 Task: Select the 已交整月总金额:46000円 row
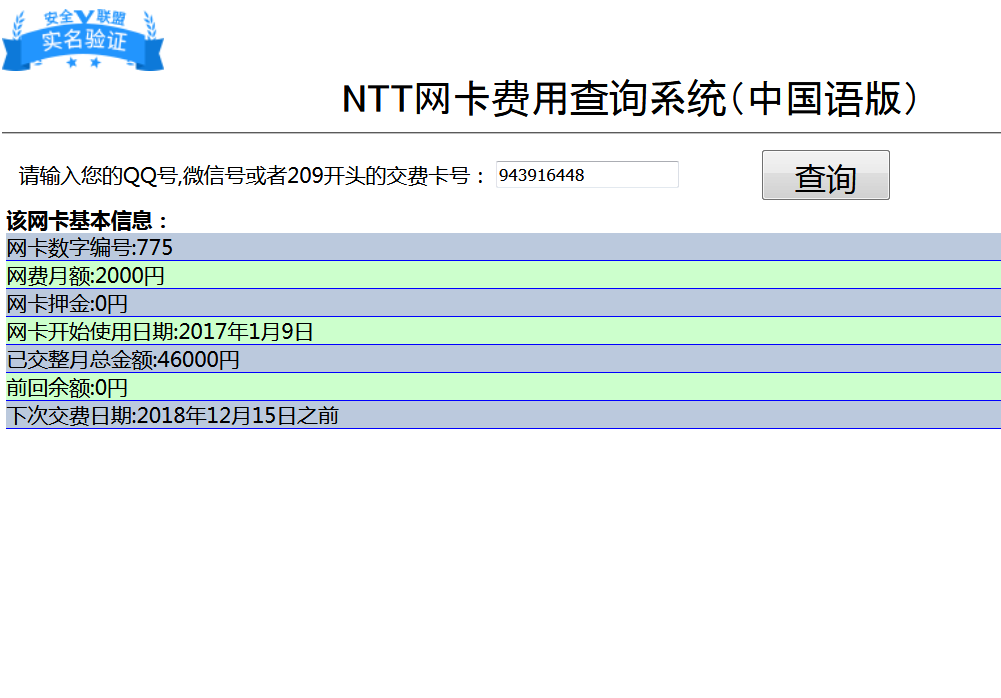click(x=123, y=359)
